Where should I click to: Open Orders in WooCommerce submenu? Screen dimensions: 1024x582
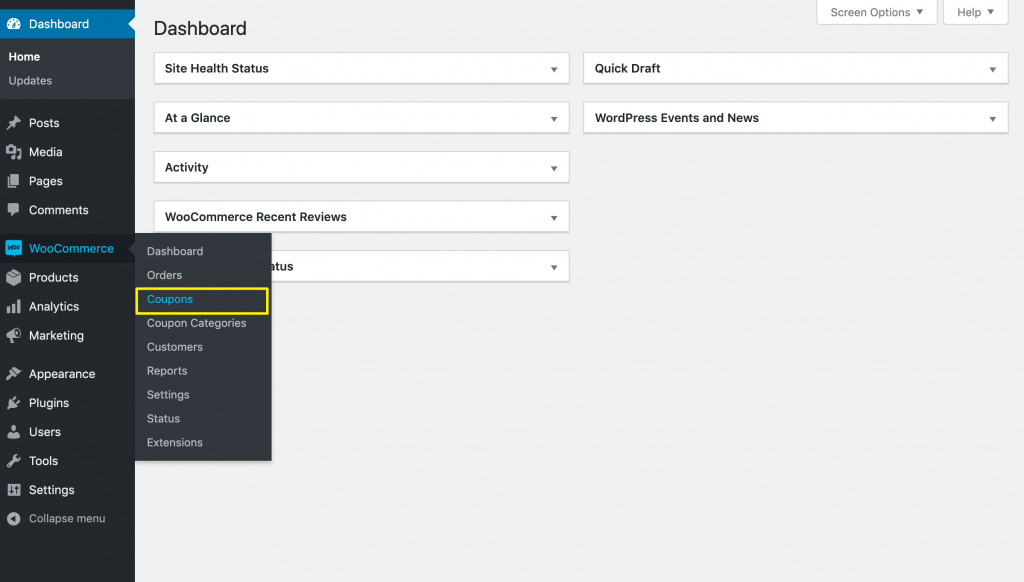coord(165,275)
